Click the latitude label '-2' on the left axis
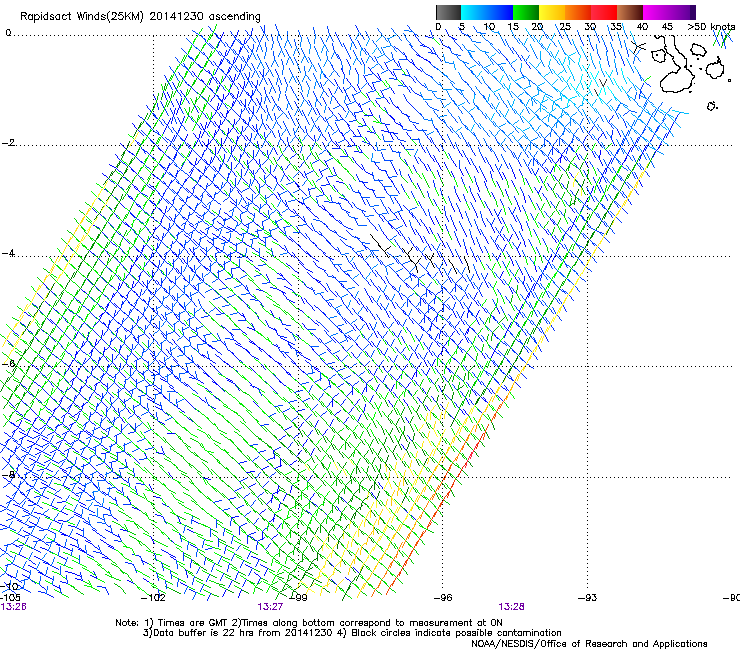The width and height of the screenshot is (740, 650). [x=8, y=143]
